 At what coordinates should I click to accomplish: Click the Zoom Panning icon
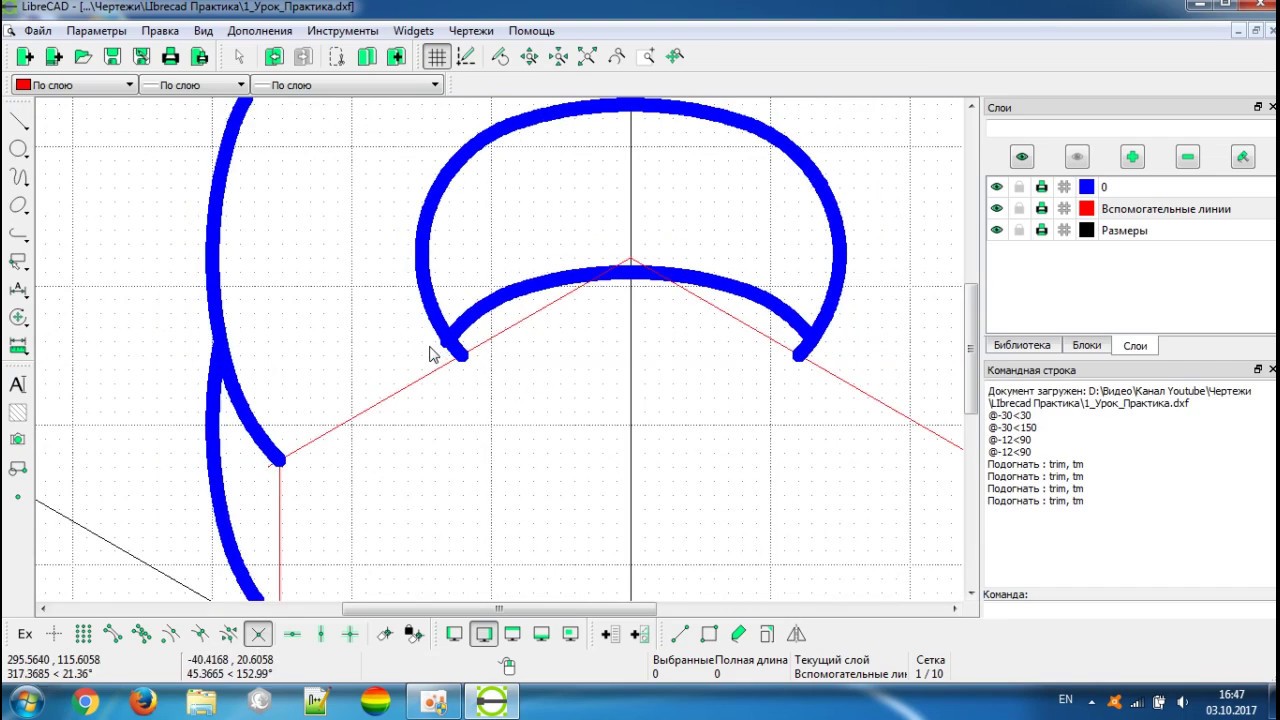click(675, 57)
